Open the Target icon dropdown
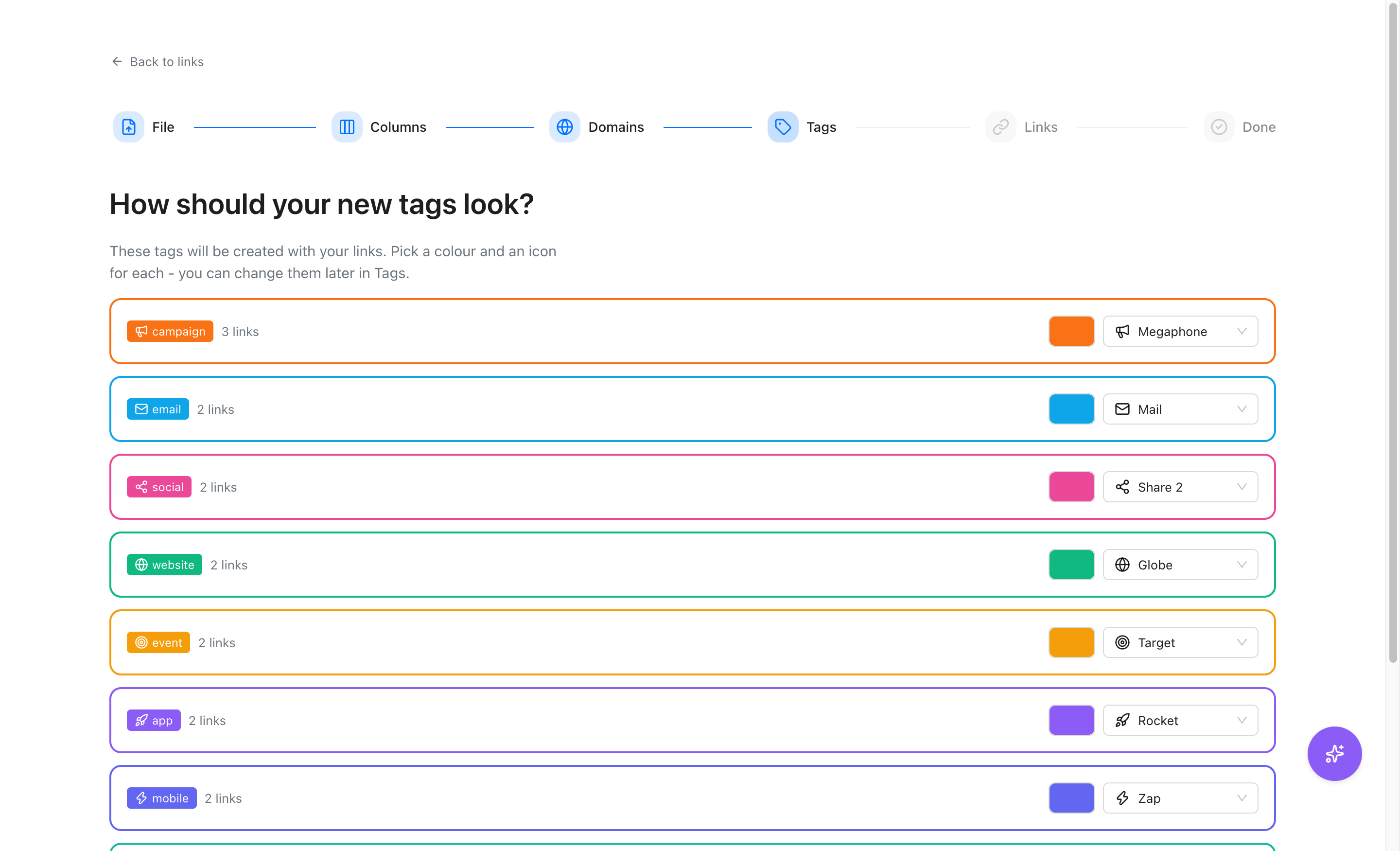This screenshot has width=1400, height=851. [x=1181, y=643]
